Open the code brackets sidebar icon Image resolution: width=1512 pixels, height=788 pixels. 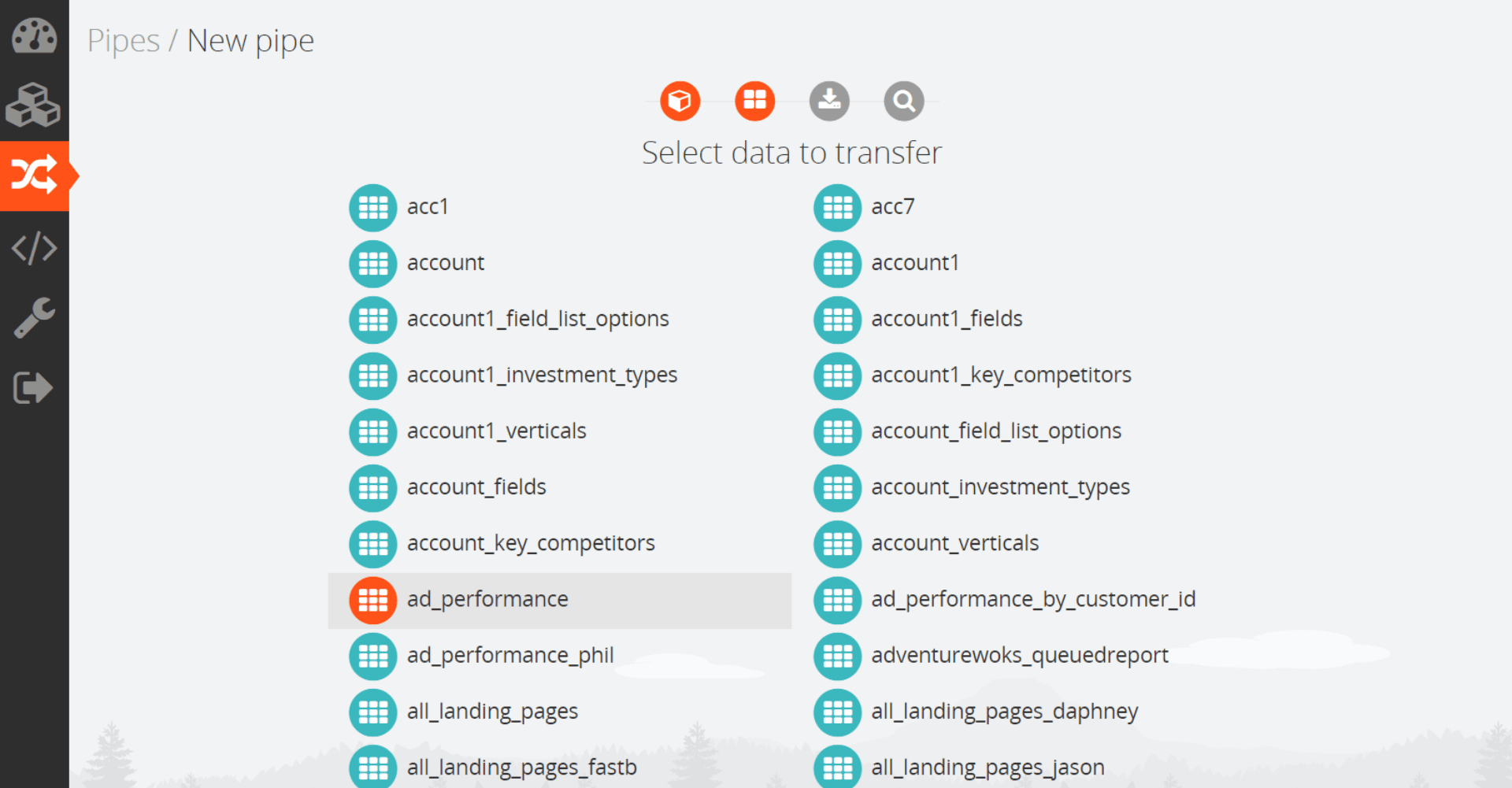coord(34,248)
